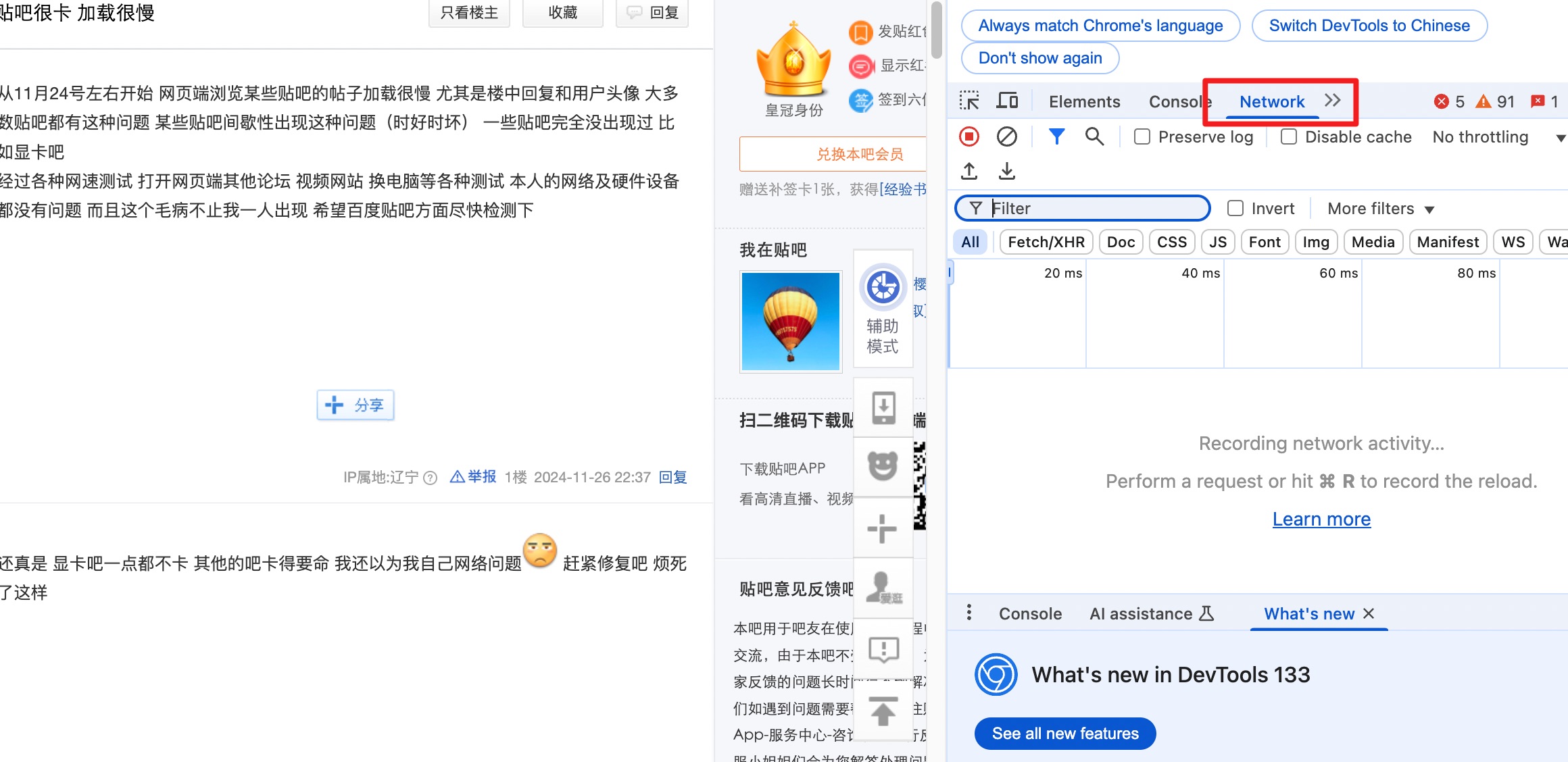Viewport: 1568px width, 762px height.
Task: Open network search magnifier
Action: coord(1094,137)
